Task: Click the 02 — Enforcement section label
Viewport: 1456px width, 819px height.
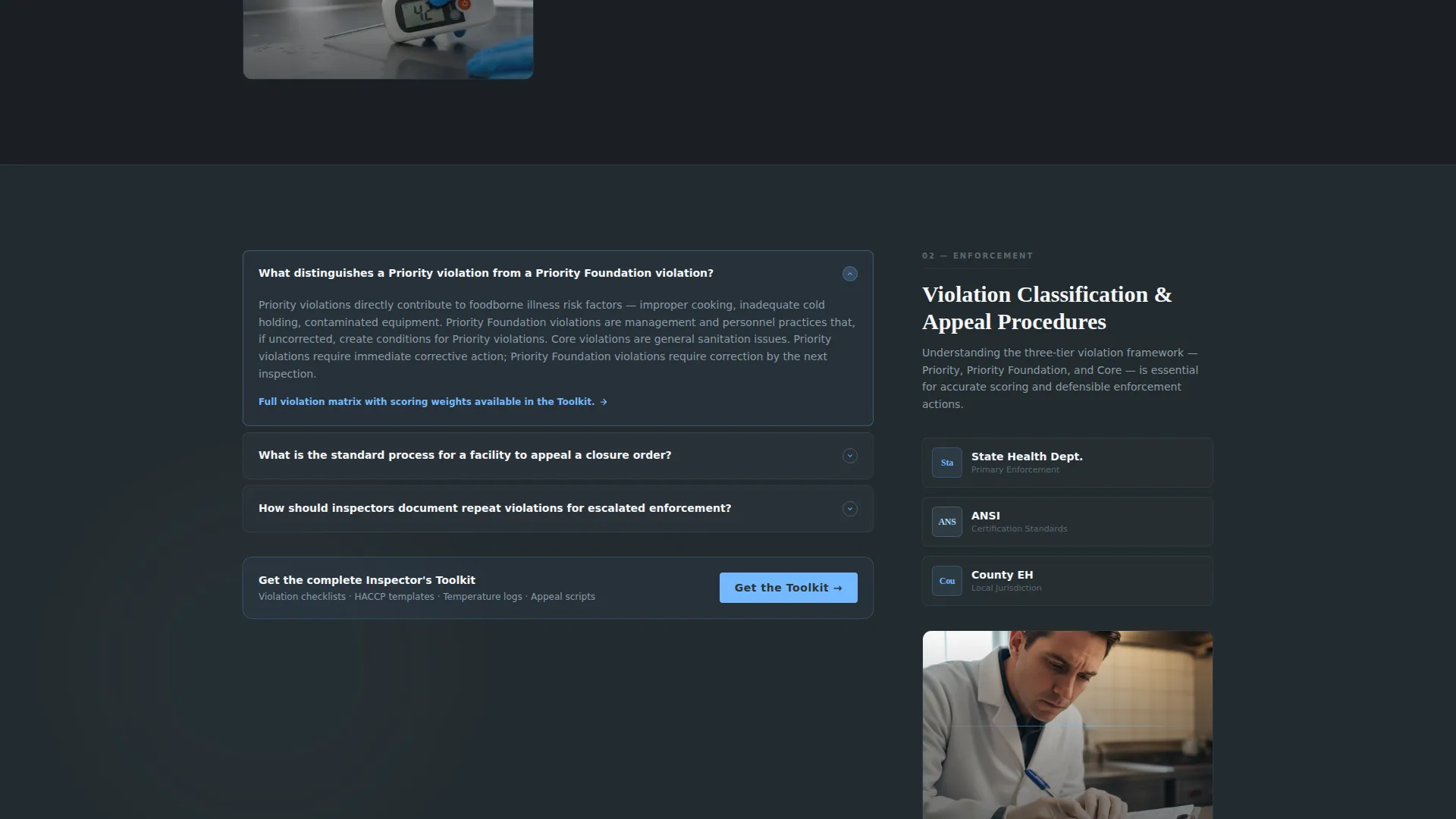Action: click(x=977, y=256)
